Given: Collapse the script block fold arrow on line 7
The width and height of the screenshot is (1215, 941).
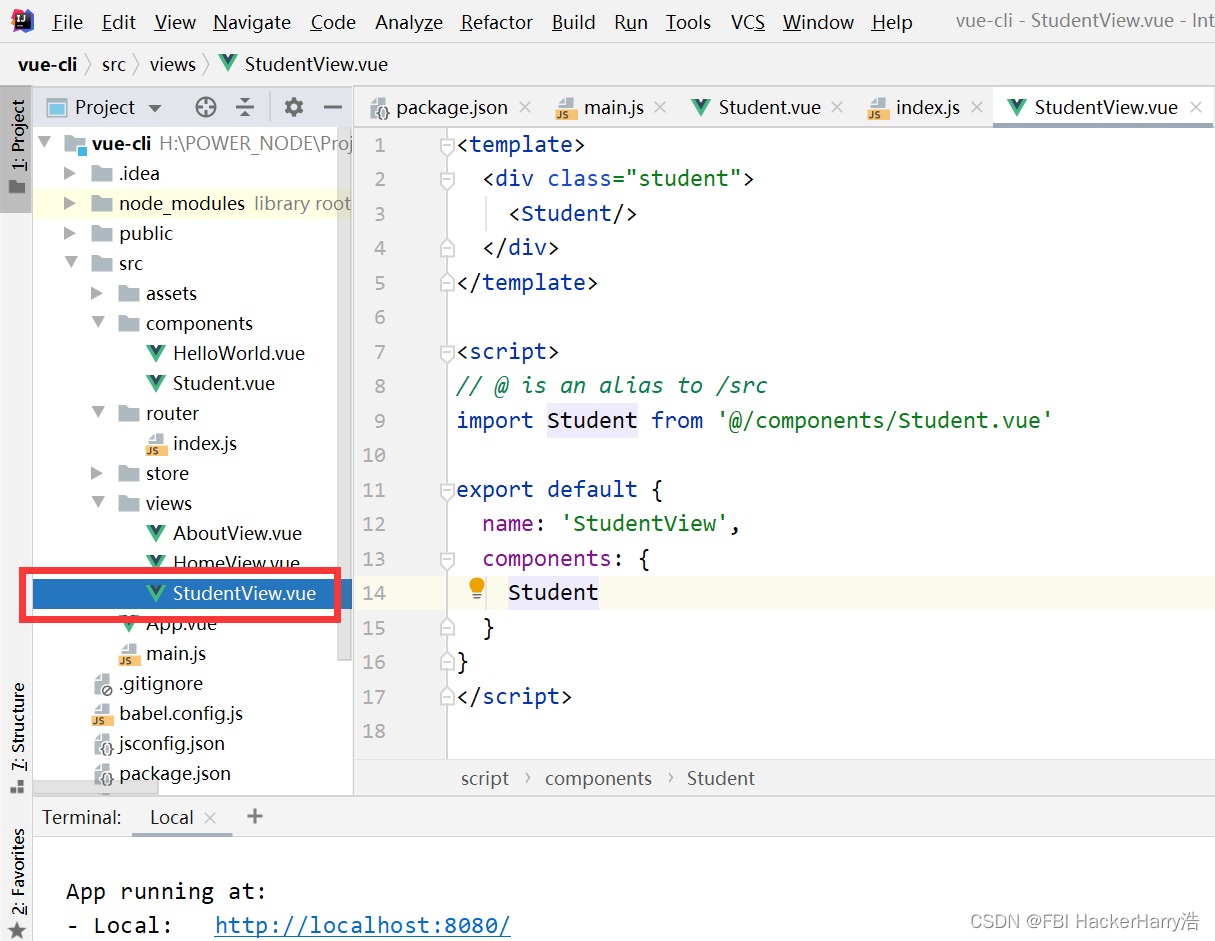Looking at the screenshot, I should tap(446, 351).
